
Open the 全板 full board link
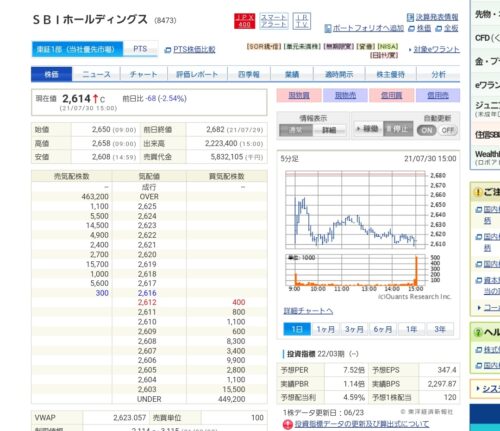point(447,28)
